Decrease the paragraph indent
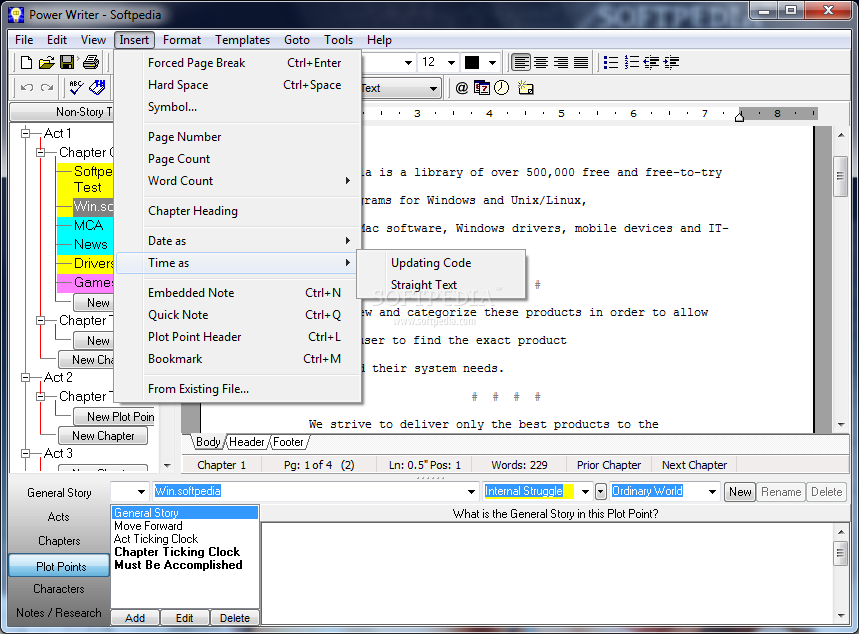The height and width of the screenshot is (634, 859). pyautogui.click(x=651, y=62)
